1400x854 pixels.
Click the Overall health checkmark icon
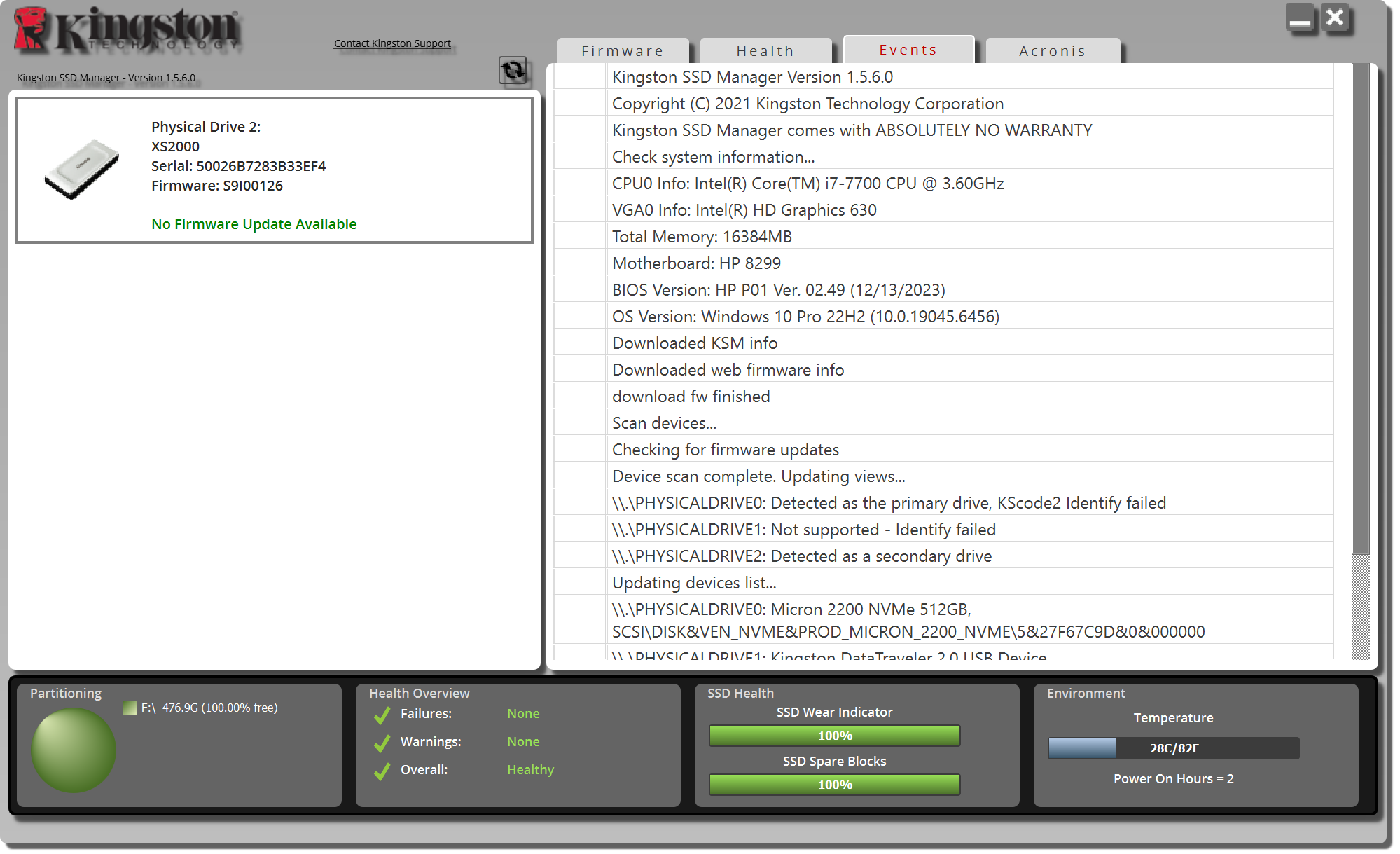coord(382,771)
